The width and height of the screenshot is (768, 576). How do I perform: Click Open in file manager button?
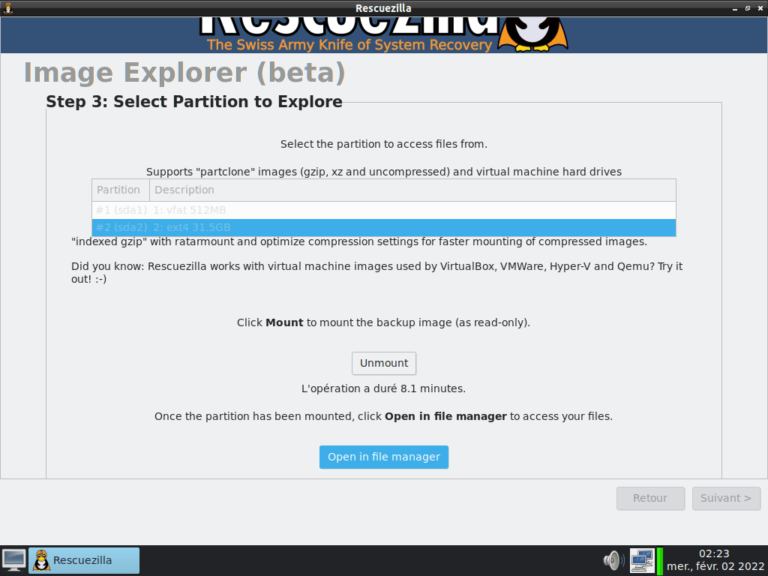[384, 457]
